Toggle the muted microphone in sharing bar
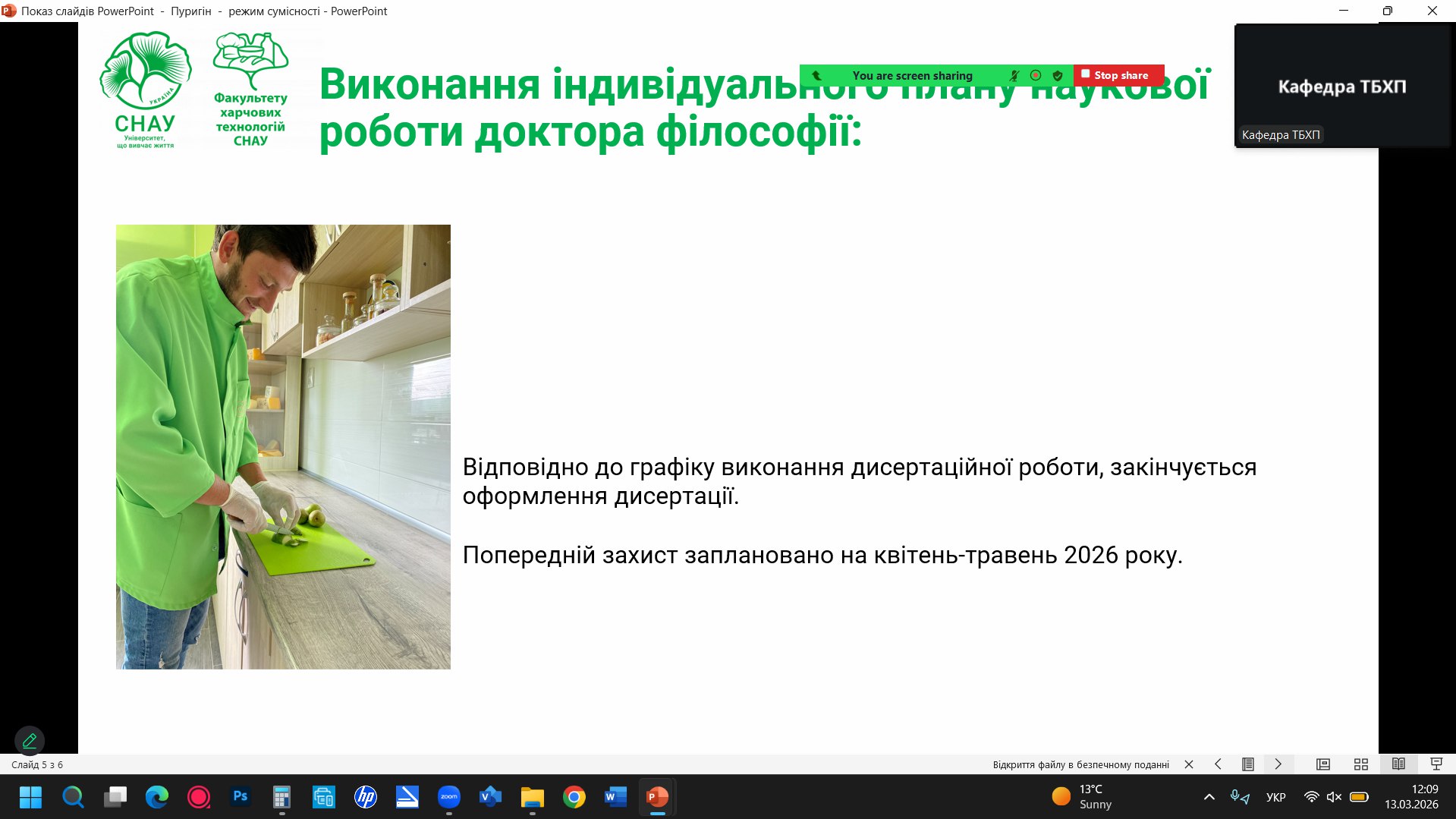This screenshot has width=1456, height=819. click(x=1014, y=76)
